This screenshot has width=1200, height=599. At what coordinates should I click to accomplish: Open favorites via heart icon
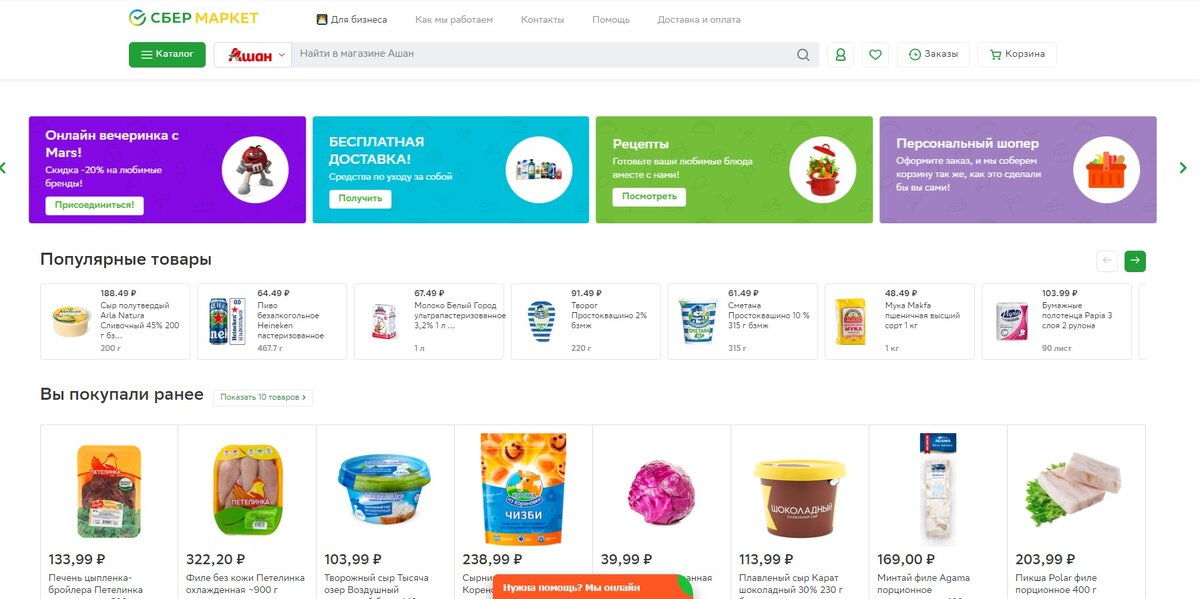tap(876, 55)
